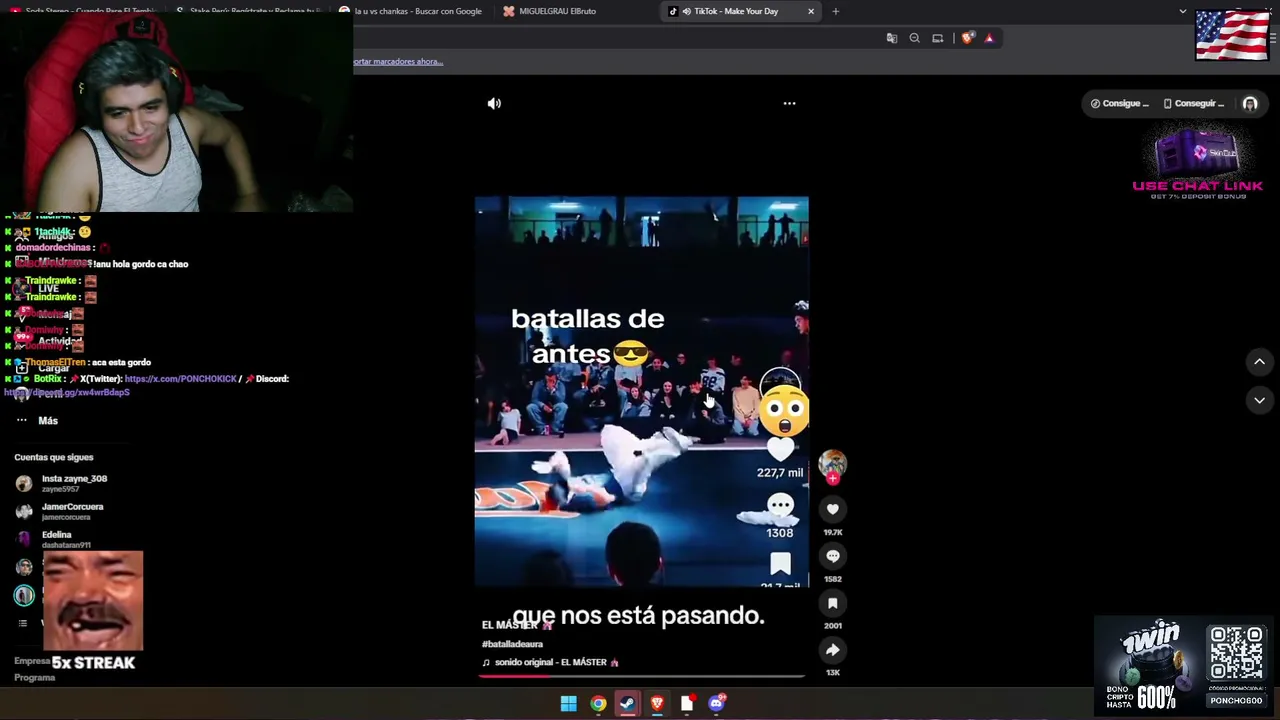Open the creator's avatar beside the video
The image size is (1280, 720).
coord(832,462)
